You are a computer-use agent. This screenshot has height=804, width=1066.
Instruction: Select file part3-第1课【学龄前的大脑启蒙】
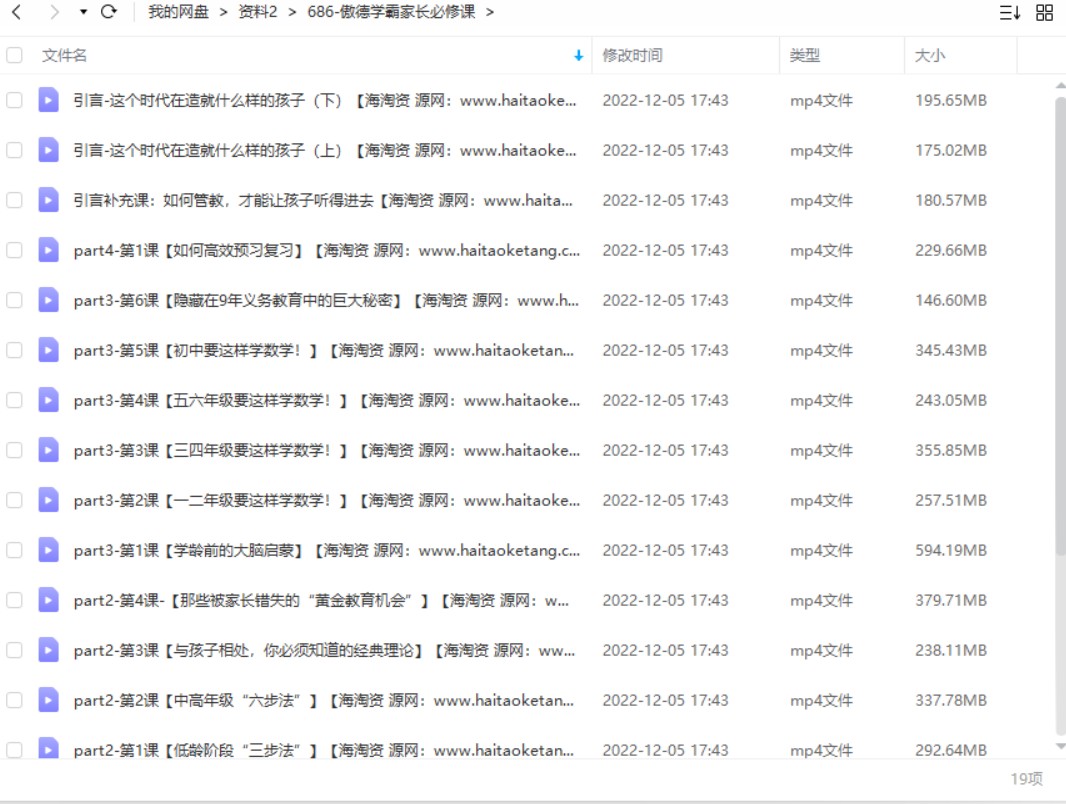tap(327, 550)
